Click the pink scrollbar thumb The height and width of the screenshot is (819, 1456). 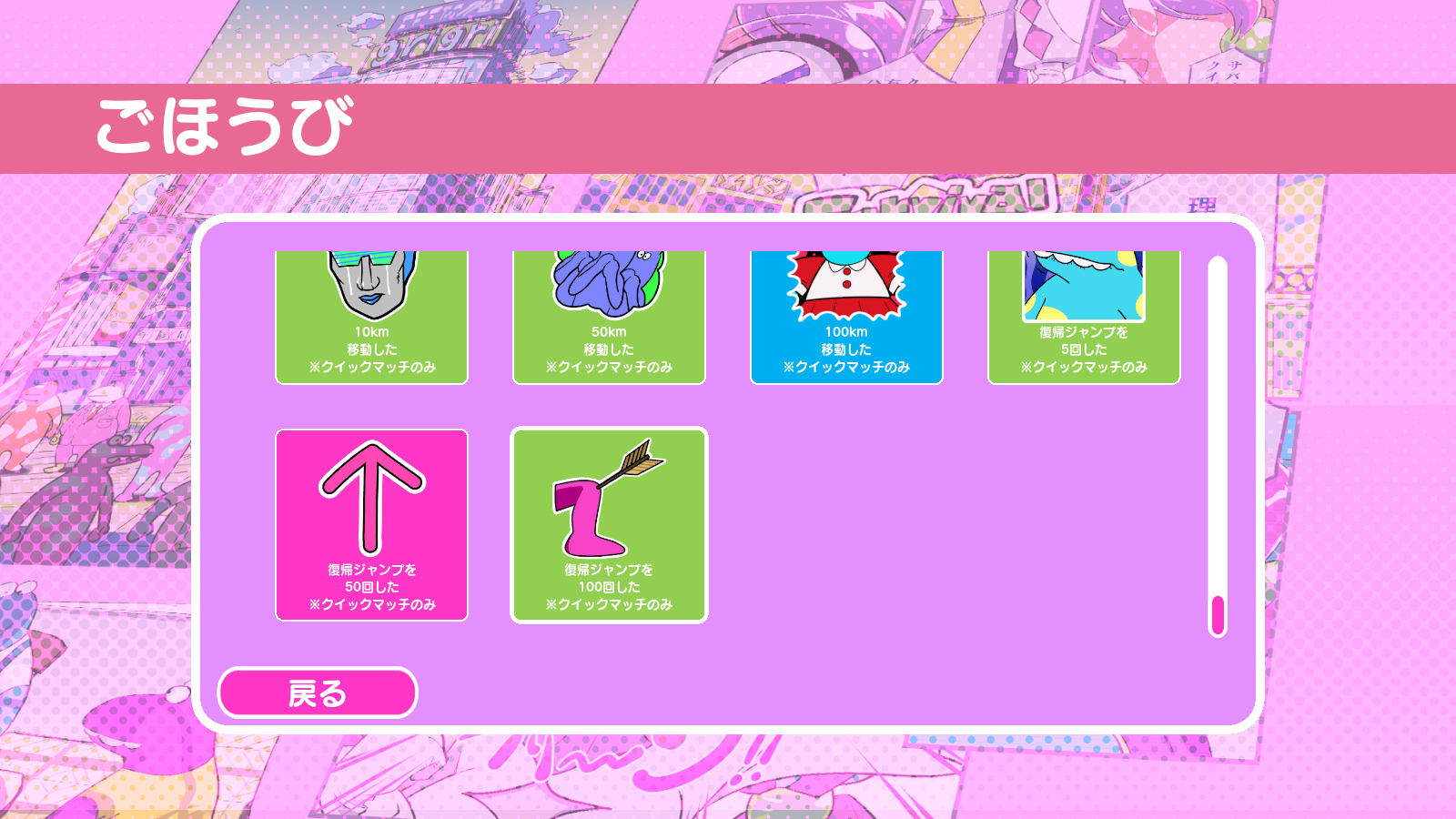(1218, 615)
